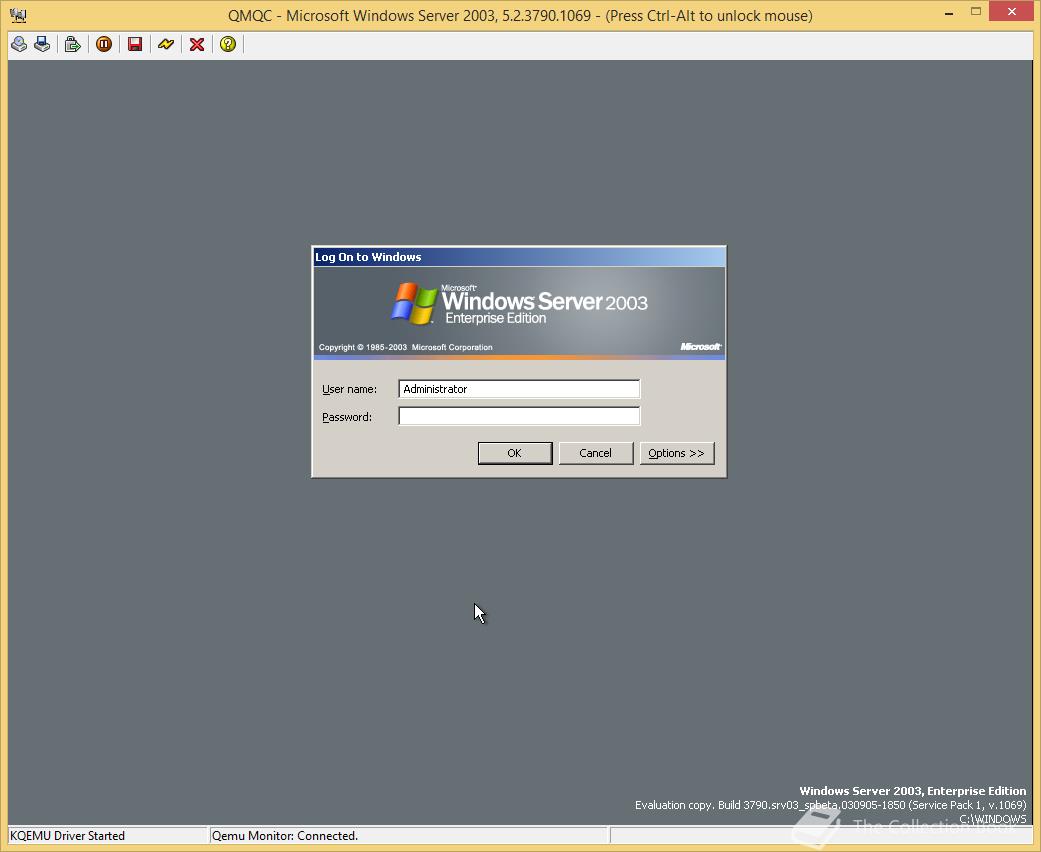Screen dimensions: 1041x852
Task: Open help with the question mark icon
Action: tap(228, 44)
